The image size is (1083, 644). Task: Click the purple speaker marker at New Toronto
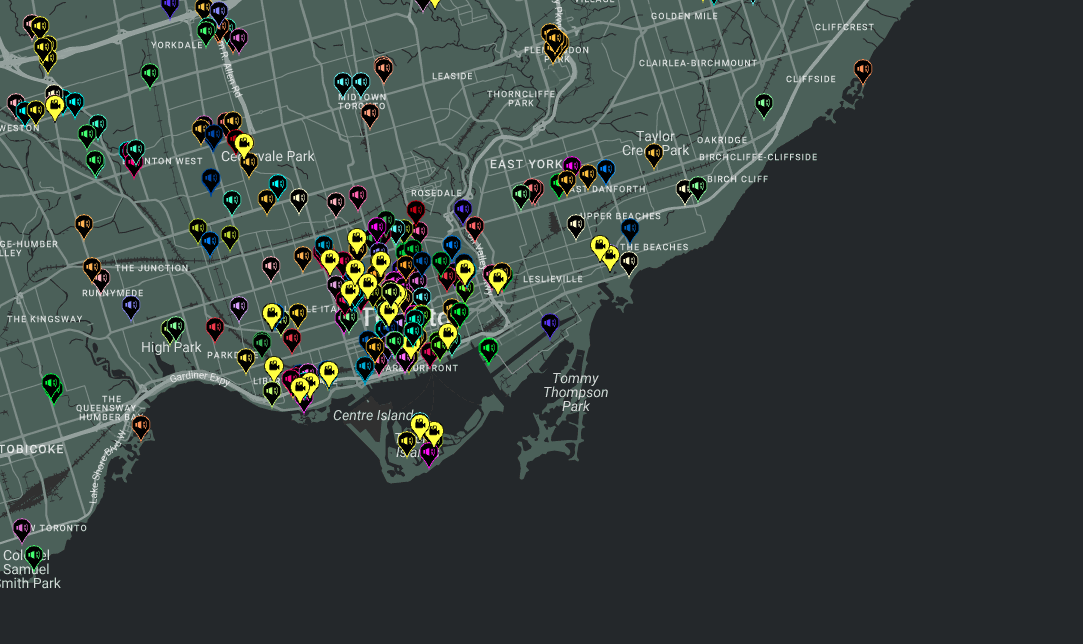coord(22,528)
